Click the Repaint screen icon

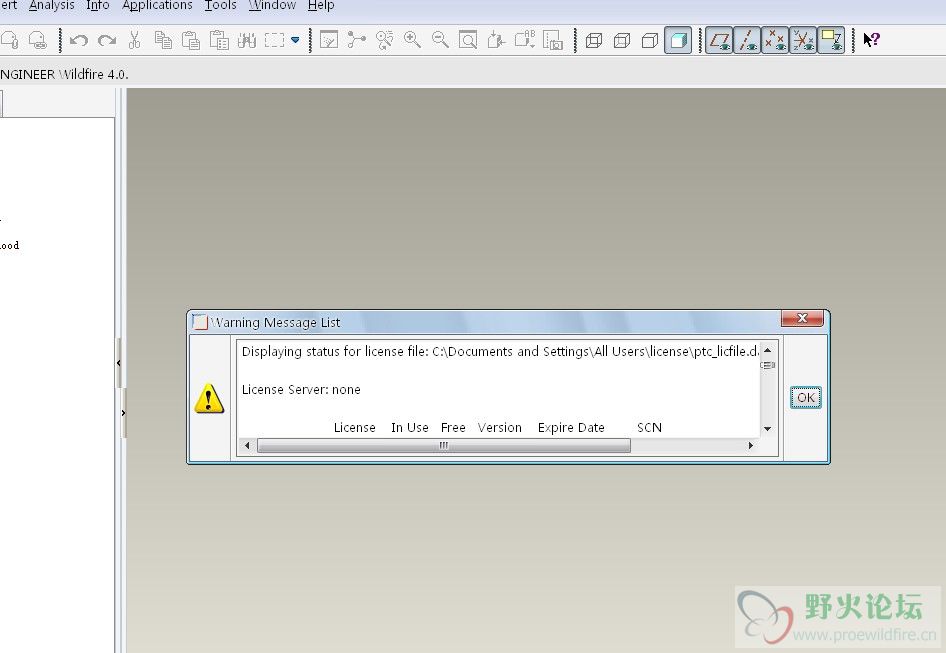tap(329, 40)
